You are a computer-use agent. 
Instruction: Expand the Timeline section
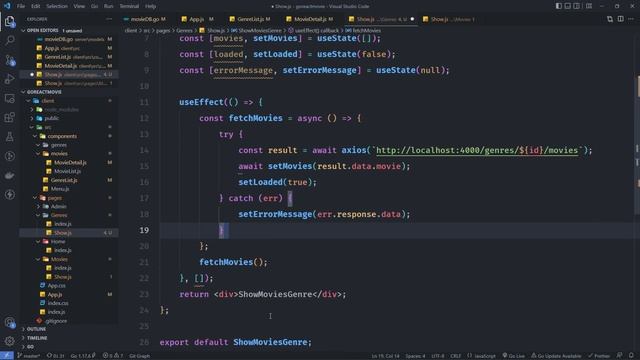pos(69,338)
